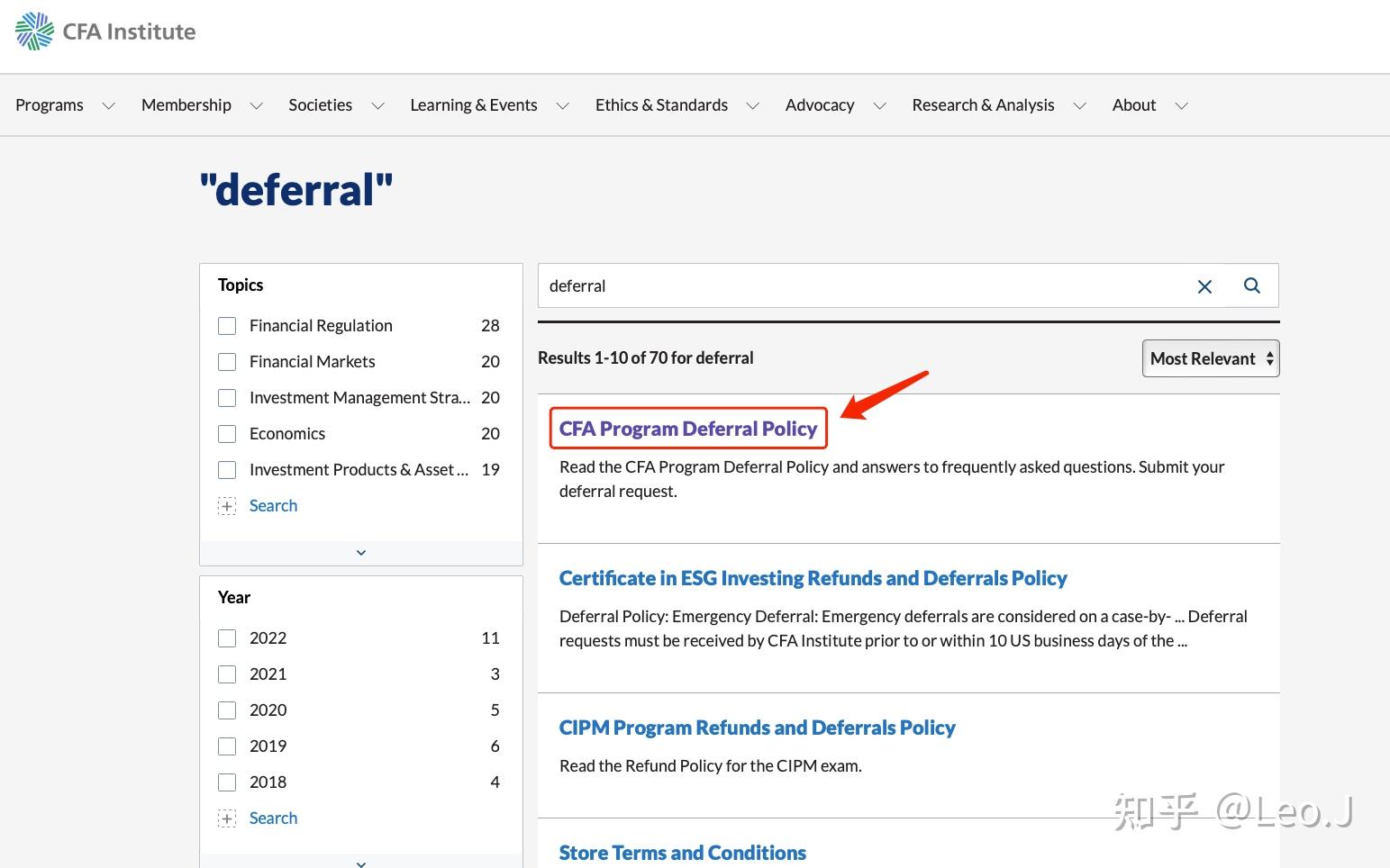
Task: Click the magnifier search icon
Action: point(1252,285)
